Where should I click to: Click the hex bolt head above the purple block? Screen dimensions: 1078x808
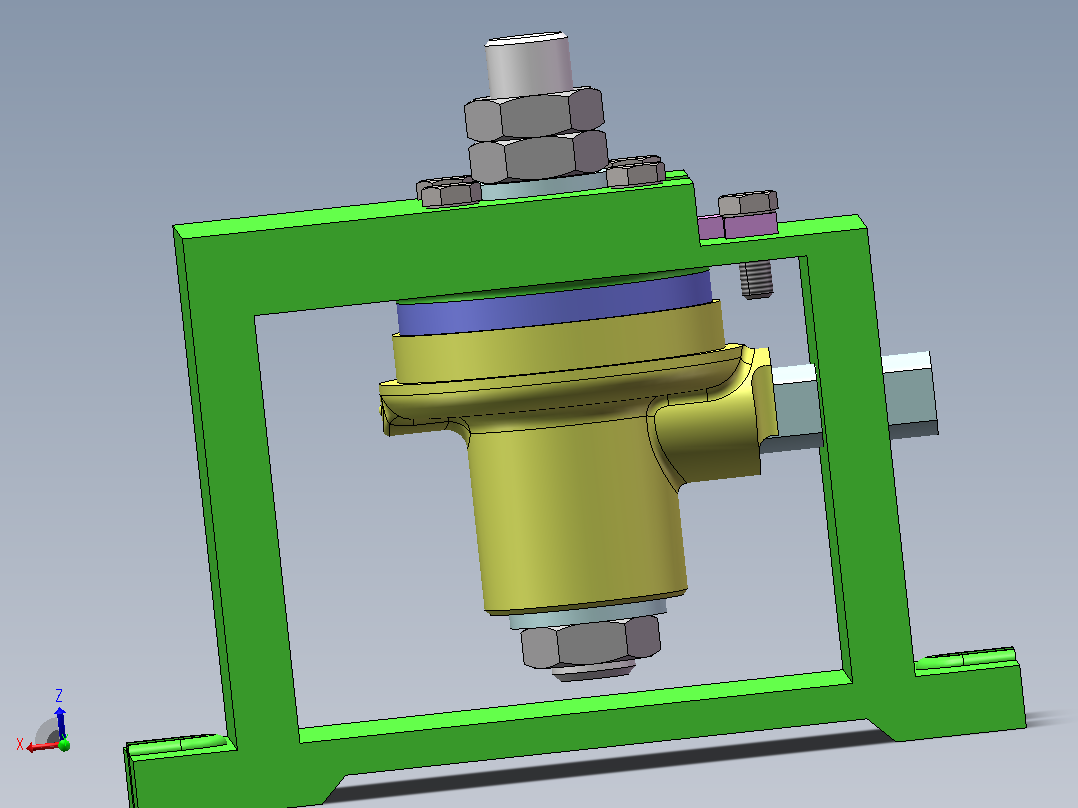[x=748, y=203]
